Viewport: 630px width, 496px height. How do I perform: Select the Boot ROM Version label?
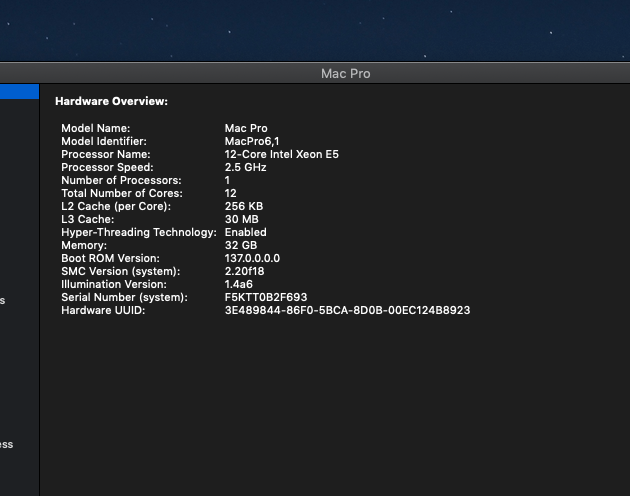coord(110,258)
